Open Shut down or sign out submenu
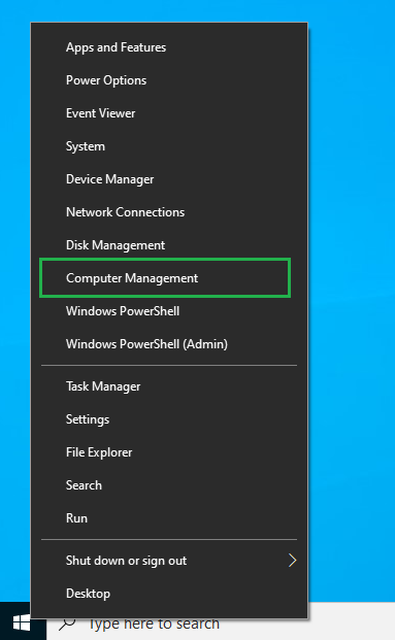This screenshot has height=640, width=395. [x=169, y=560]
